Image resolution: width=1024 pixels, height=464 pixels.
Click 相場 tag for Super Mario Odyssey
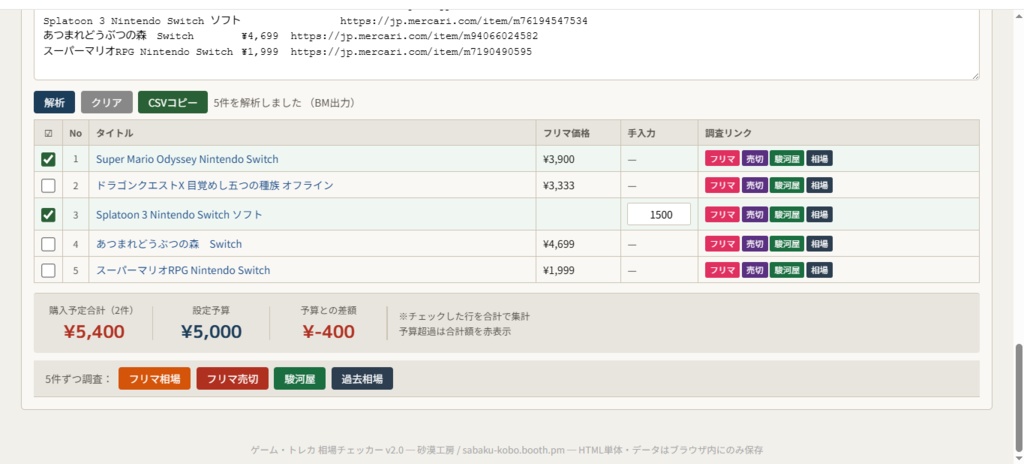click(819, 159)
